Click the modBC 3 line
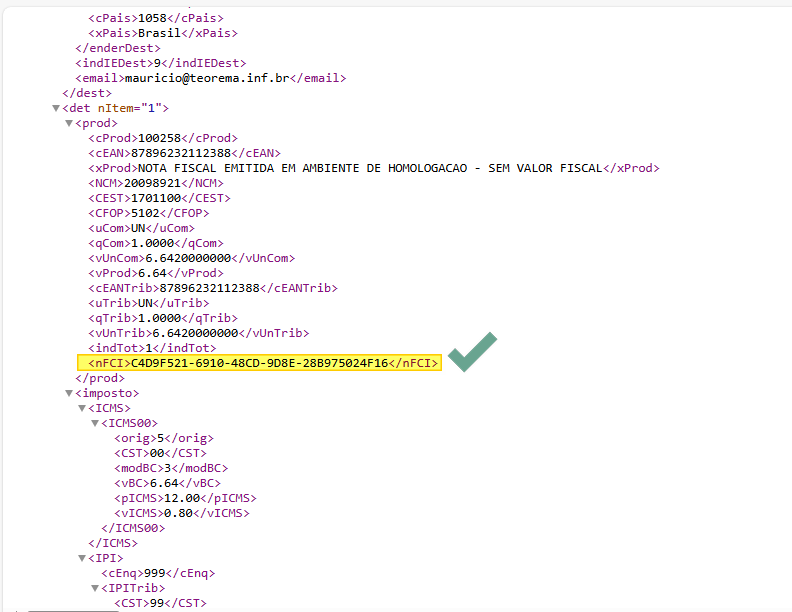Viewport: 792px width, 612px height. coord(171,468)
